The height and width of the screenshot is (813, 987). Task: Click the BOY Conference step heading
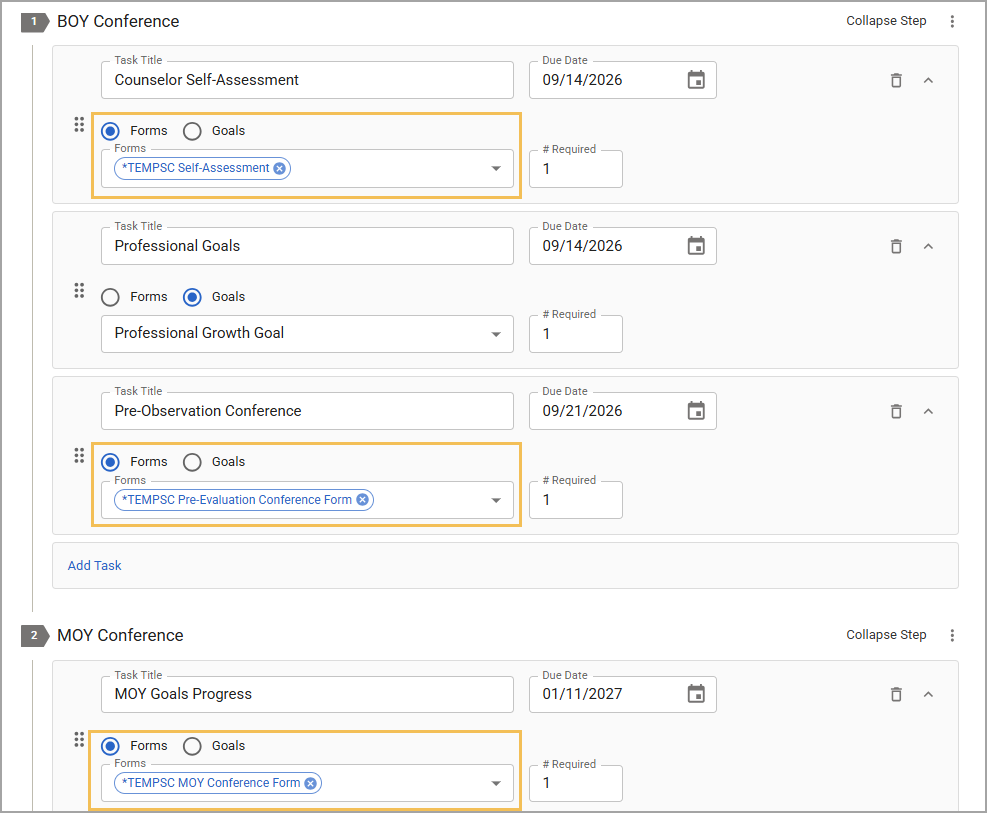pos(118,21)
